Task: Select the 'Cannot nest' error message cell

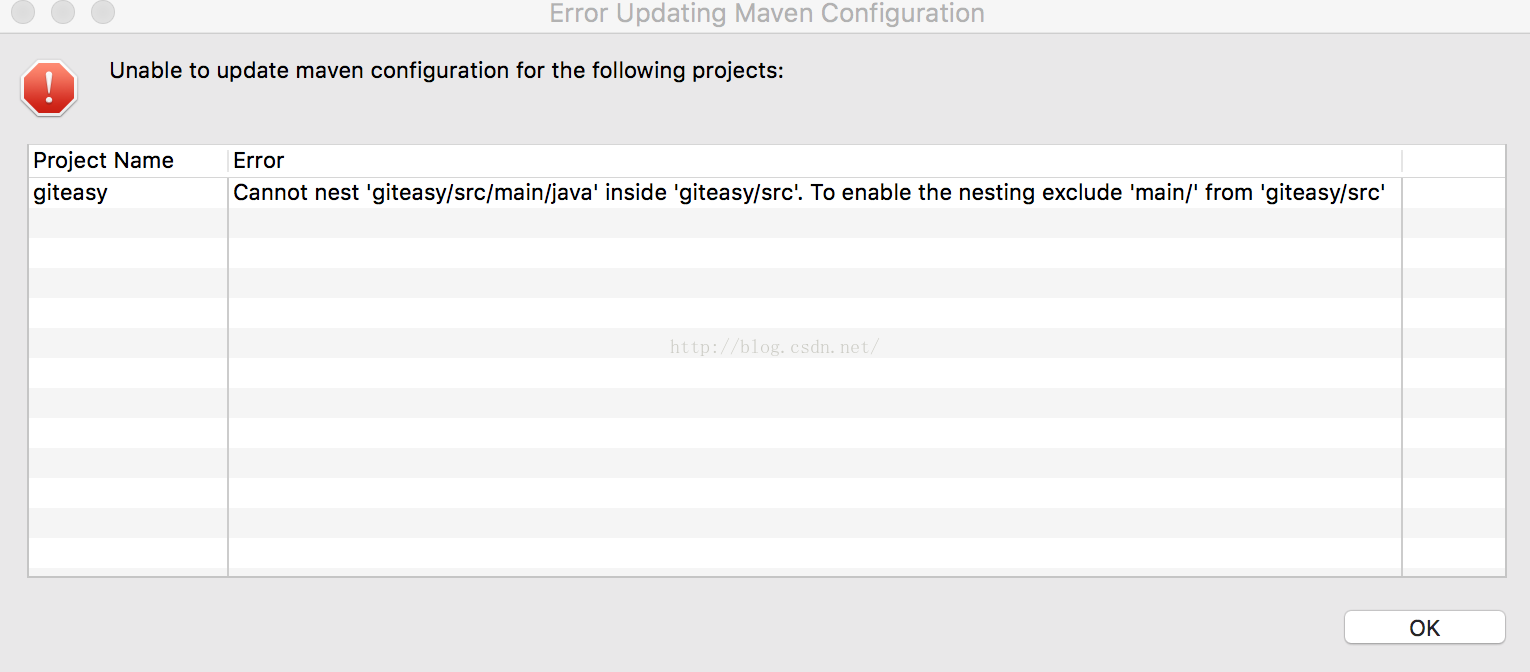Action: (x=815, y=193)
